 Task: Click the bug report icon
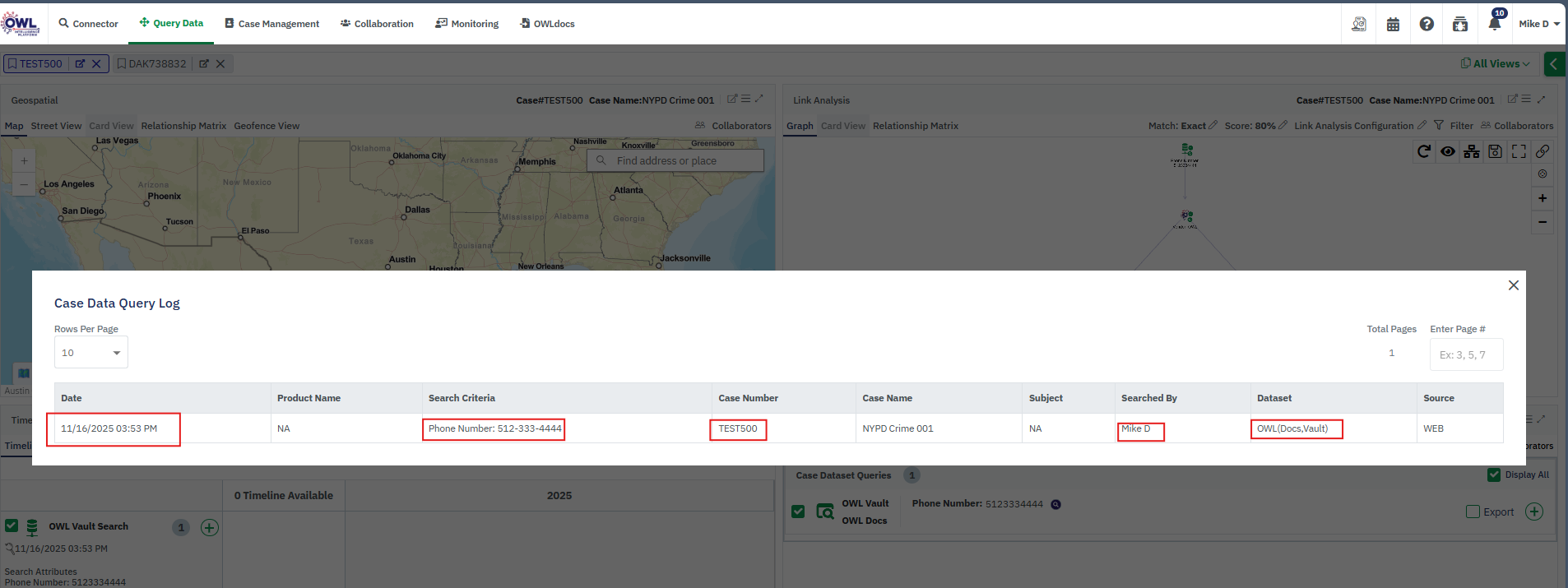(x=1460, y=25)
